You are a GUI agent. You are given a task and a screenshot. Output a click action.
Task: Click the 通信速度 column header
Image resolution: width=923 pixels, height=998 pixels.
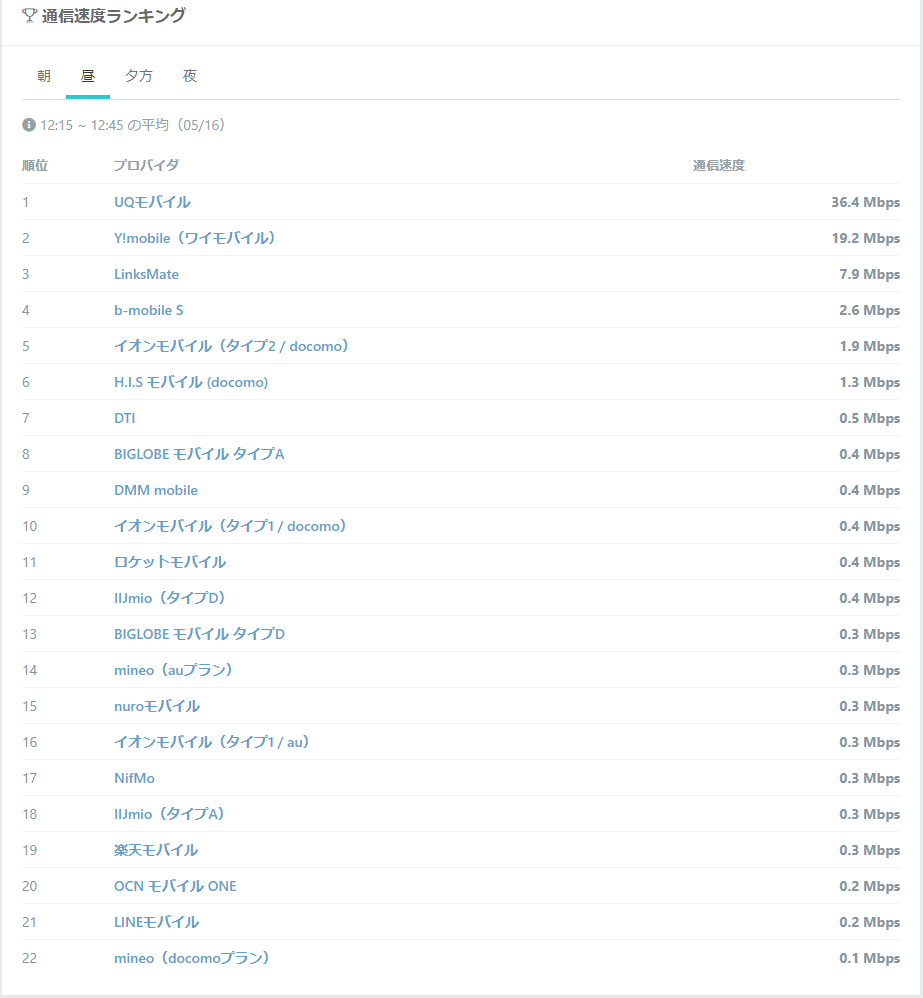point(719,165)
